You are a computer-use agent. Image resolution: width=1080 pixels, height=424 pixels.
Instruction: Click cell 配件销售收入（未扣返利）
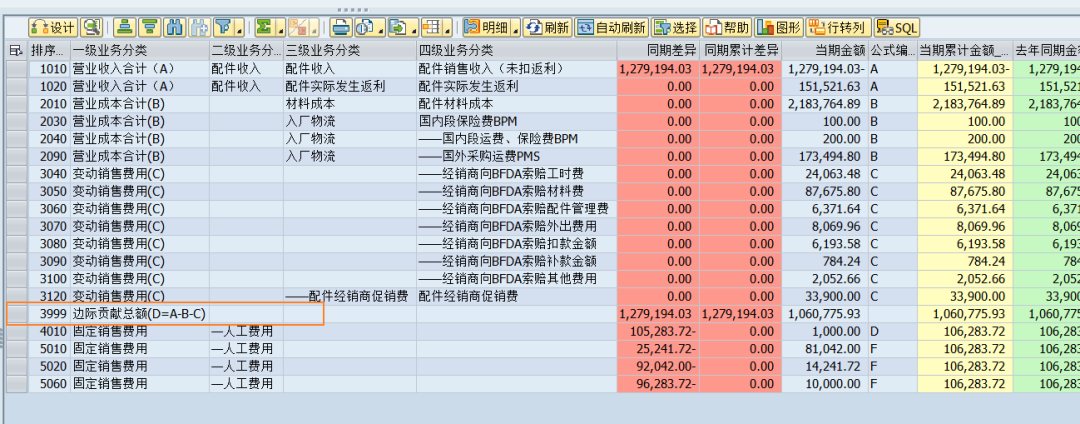tap(517, 69)
